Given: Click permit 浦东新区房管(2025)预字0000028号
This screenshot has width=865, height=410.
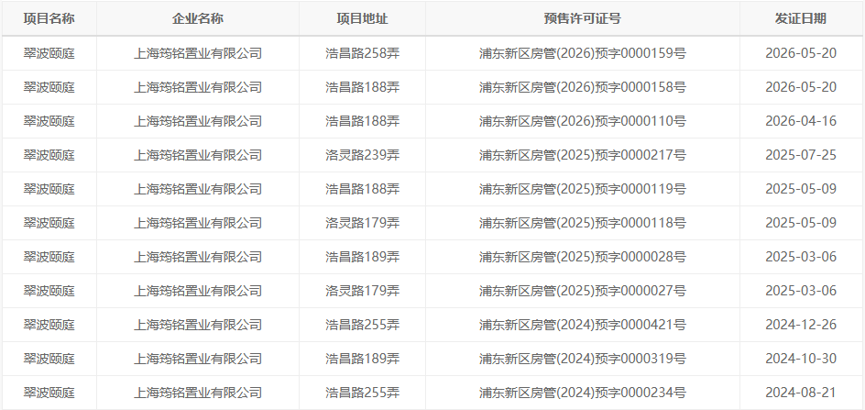Looking at the screenshot, I should [x=582, y=257].
